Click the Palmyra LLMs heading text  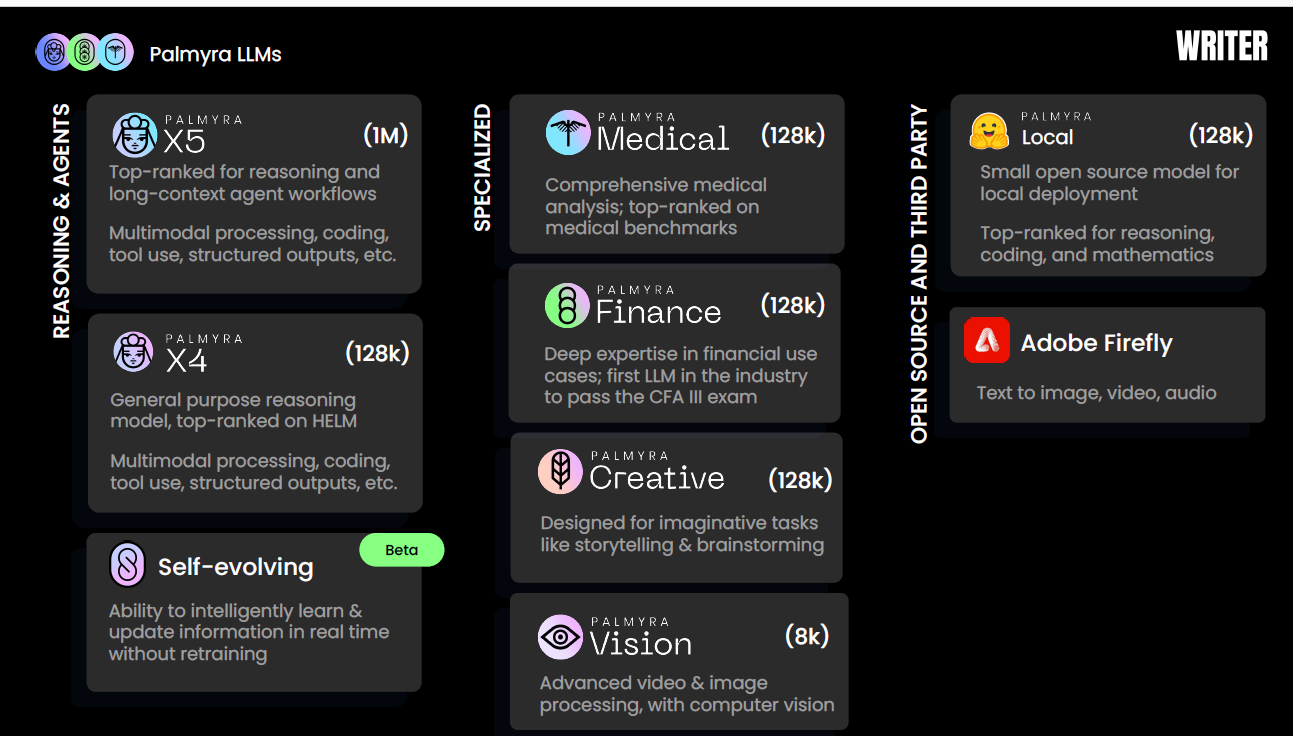[x=215, y=54]
